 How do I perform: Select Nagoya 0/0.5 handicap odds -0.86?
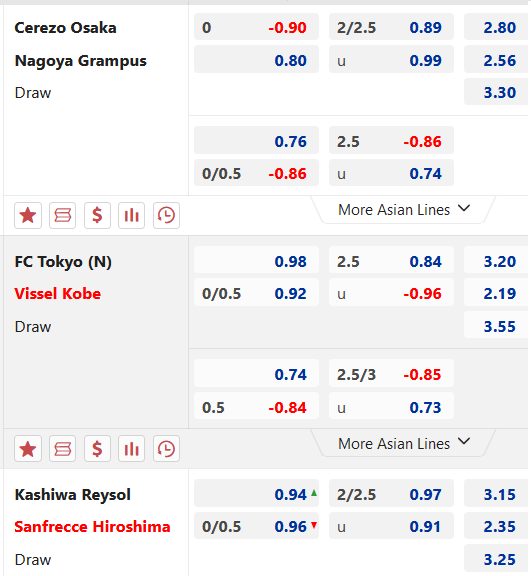click(x=256, y=173)
